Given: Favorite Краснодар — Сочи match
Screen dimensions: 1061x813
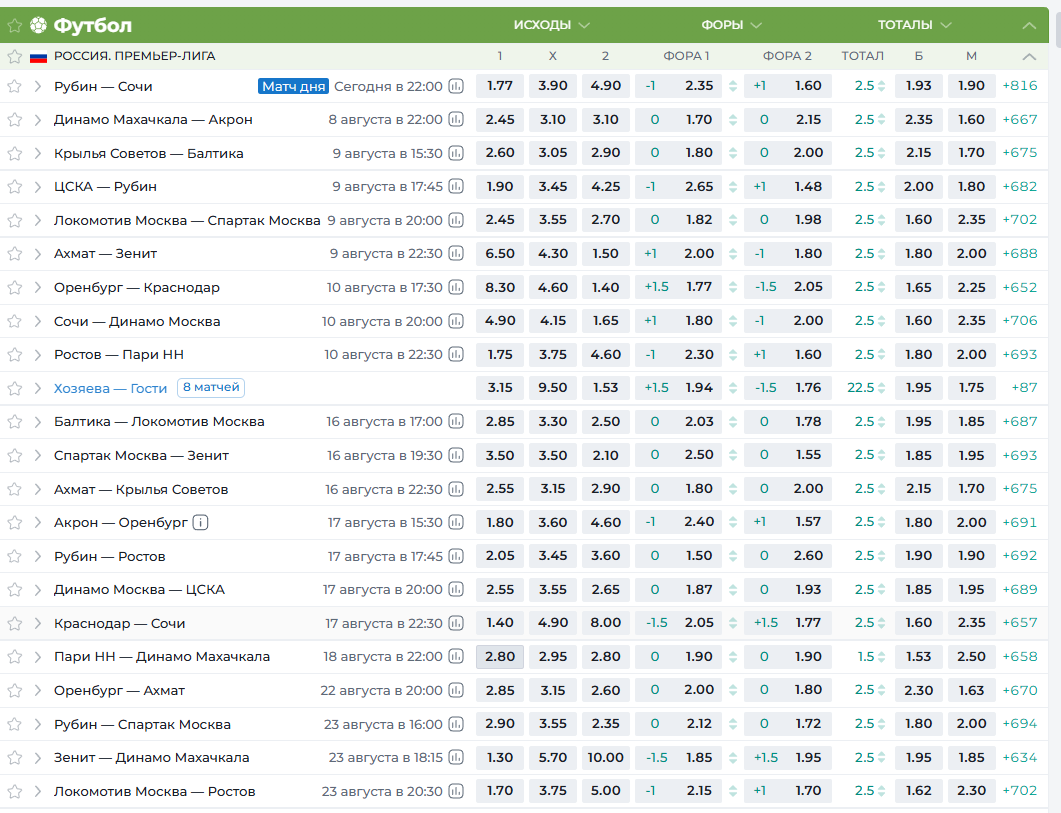Looking at the screenshot, I should coord(14,623).
